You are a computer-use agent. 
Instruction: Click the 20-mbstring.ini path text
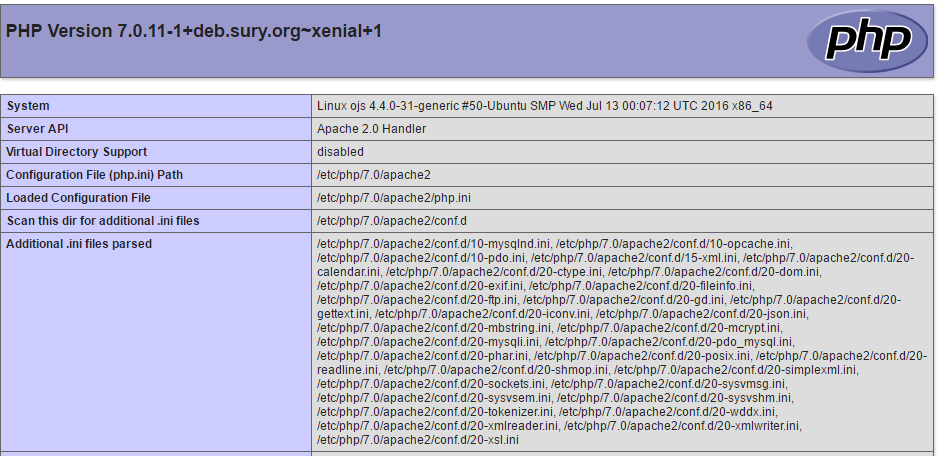[433, 328]
